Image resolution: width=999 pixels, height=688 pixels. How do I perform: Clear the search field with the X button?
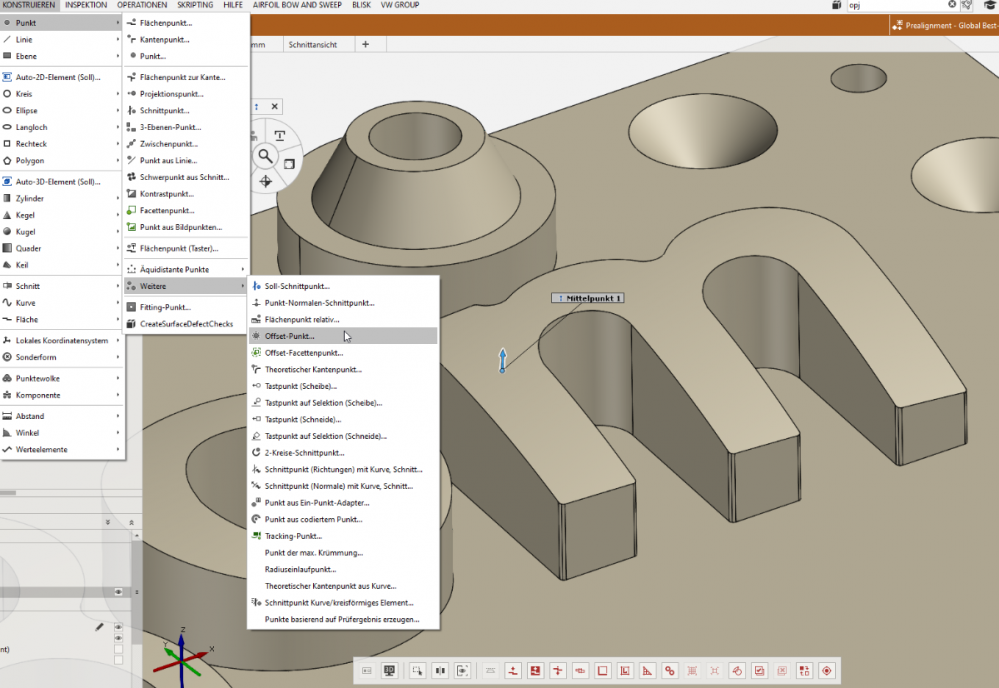pyautogui.click(x=952, y=5)
